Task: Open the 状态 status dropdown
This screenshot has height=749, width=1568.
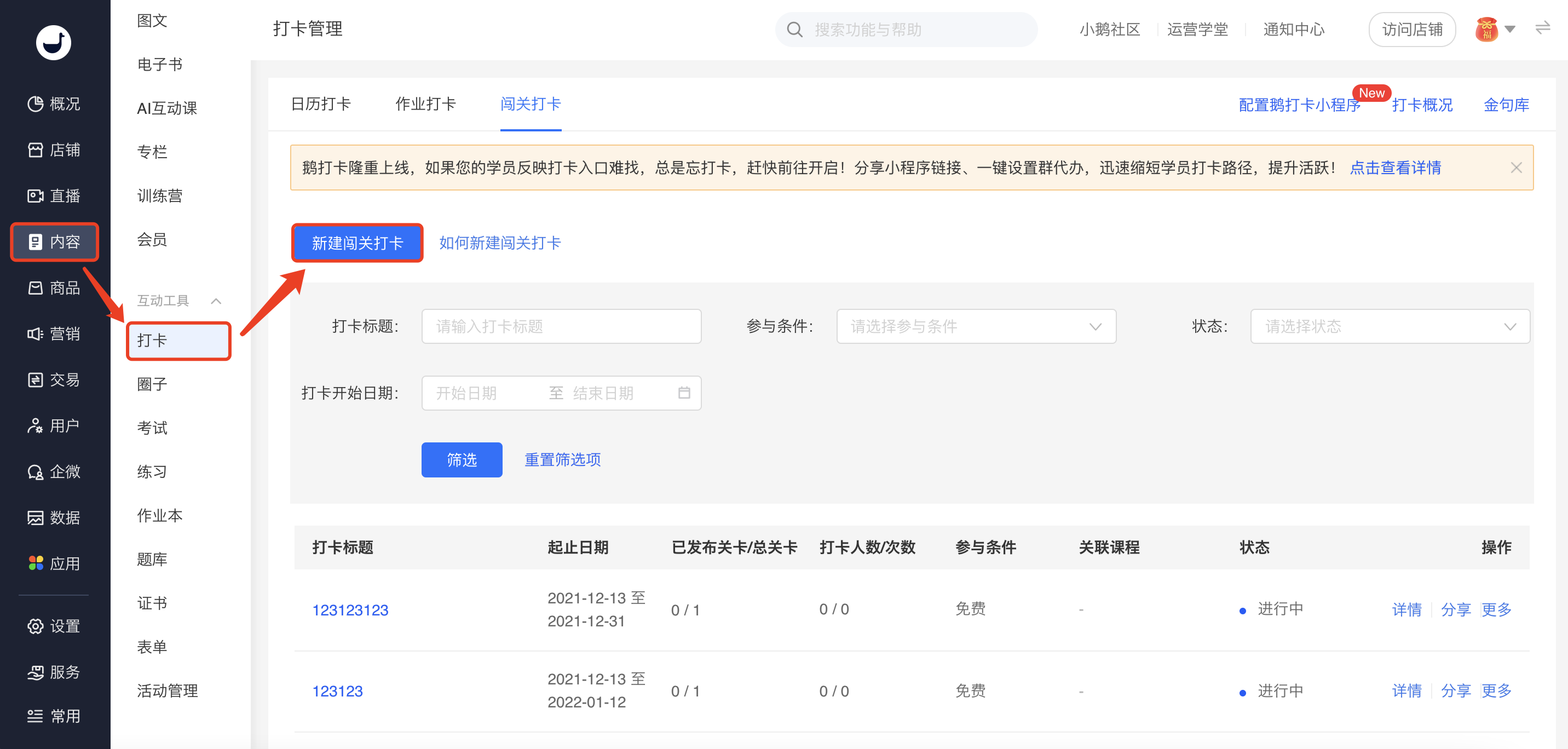Action: point(1390,326)
